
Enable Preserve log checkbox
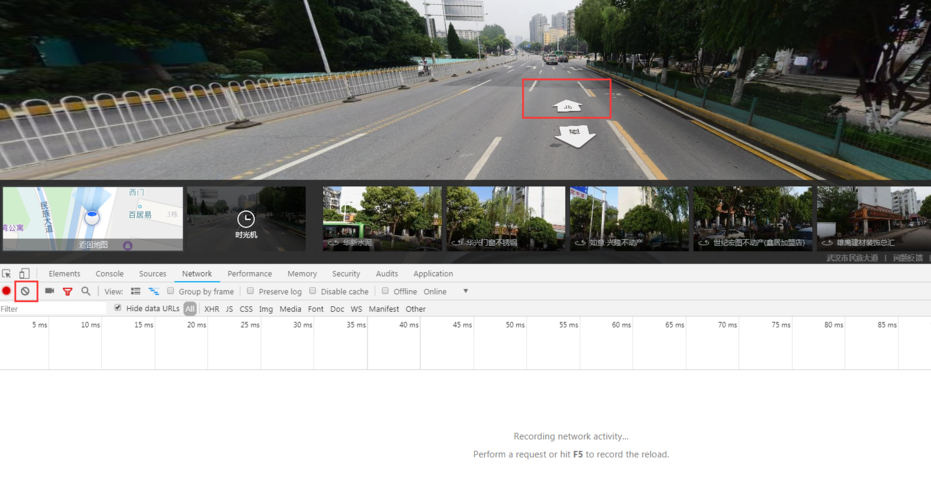(251, 291)
